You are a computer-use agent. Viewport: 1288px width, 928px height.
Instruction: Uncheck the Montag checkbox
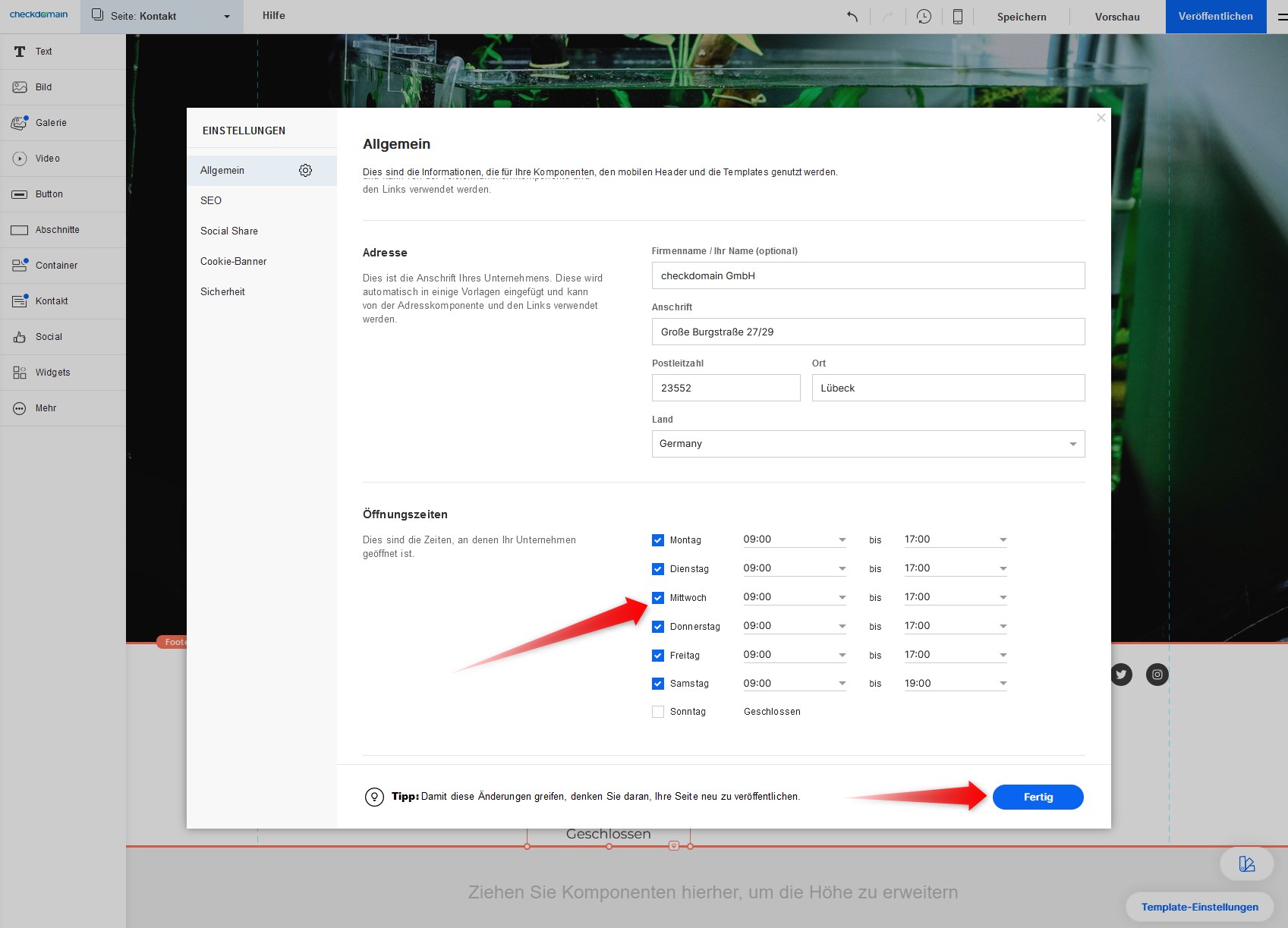pos(658,540)
